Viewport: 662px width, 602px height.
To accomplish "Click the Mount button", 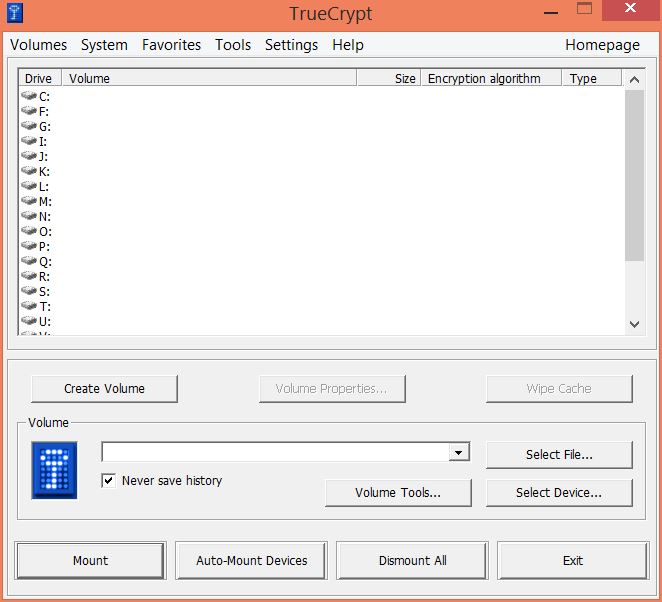I will [x=90, y=561].
